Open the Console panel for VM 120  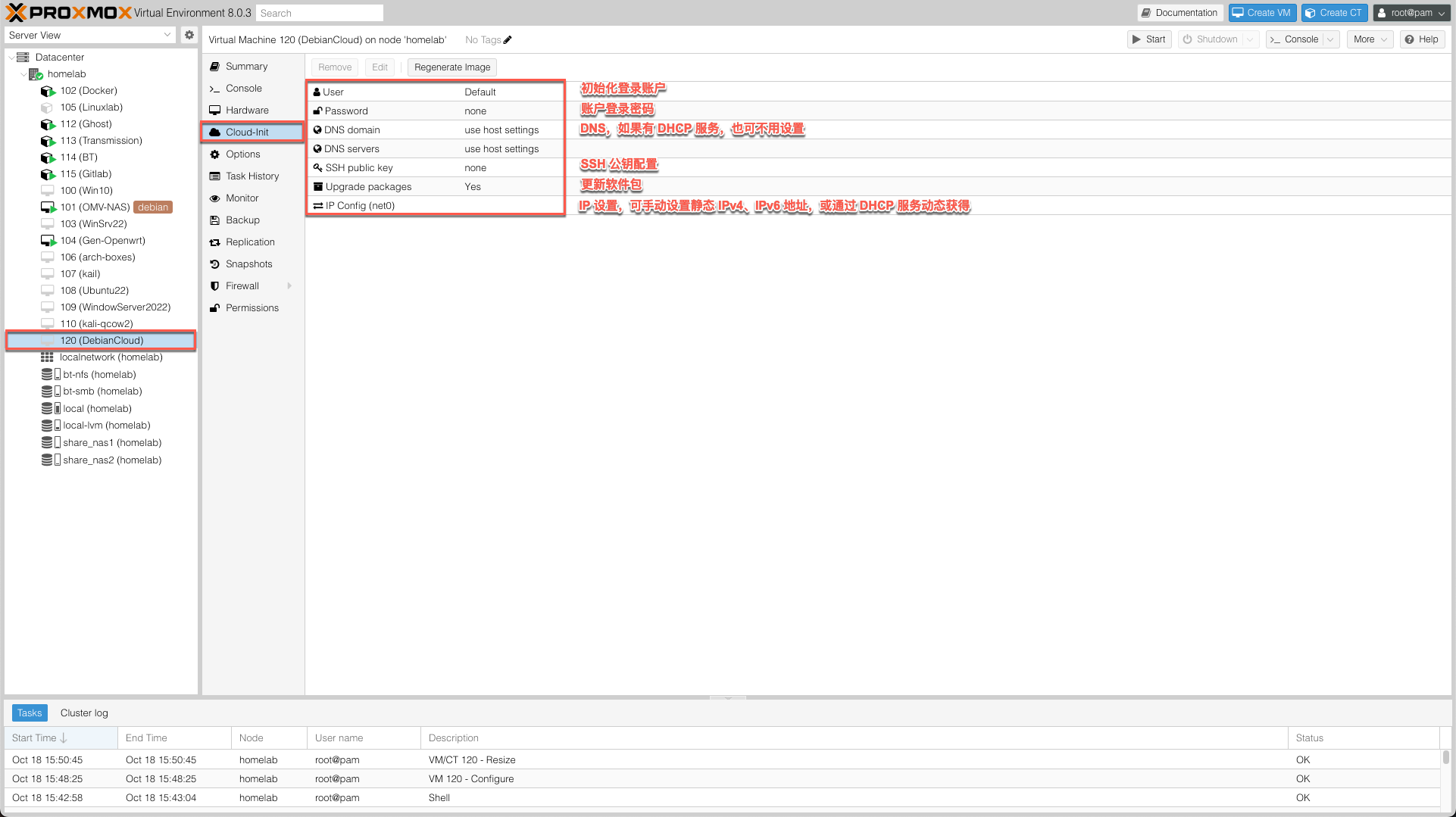pyautogui.click(x=242, y=88)
